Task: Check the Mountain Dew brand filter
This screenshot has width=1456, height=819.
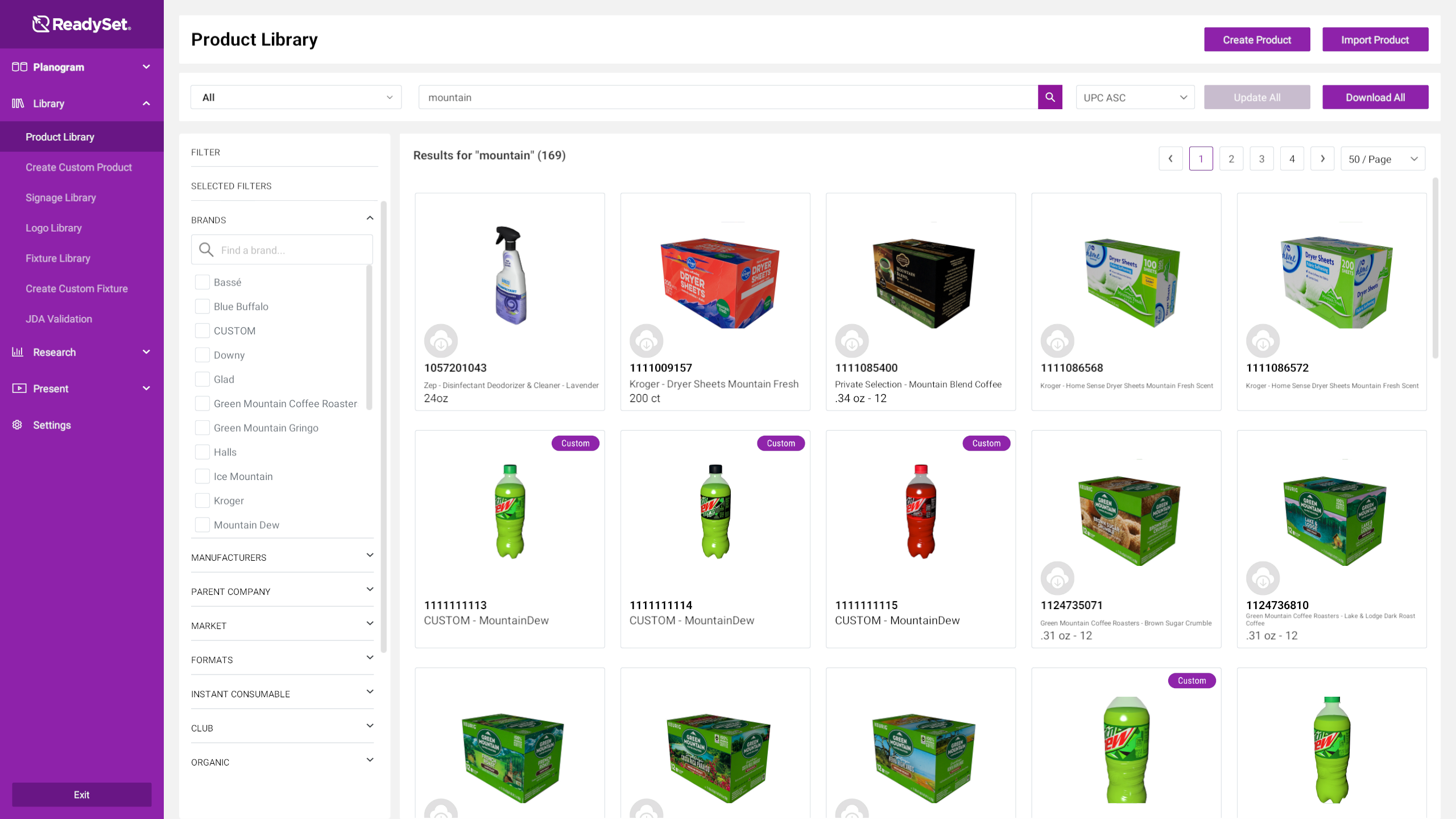Action: pyautogui.click(x=202, y=525)
